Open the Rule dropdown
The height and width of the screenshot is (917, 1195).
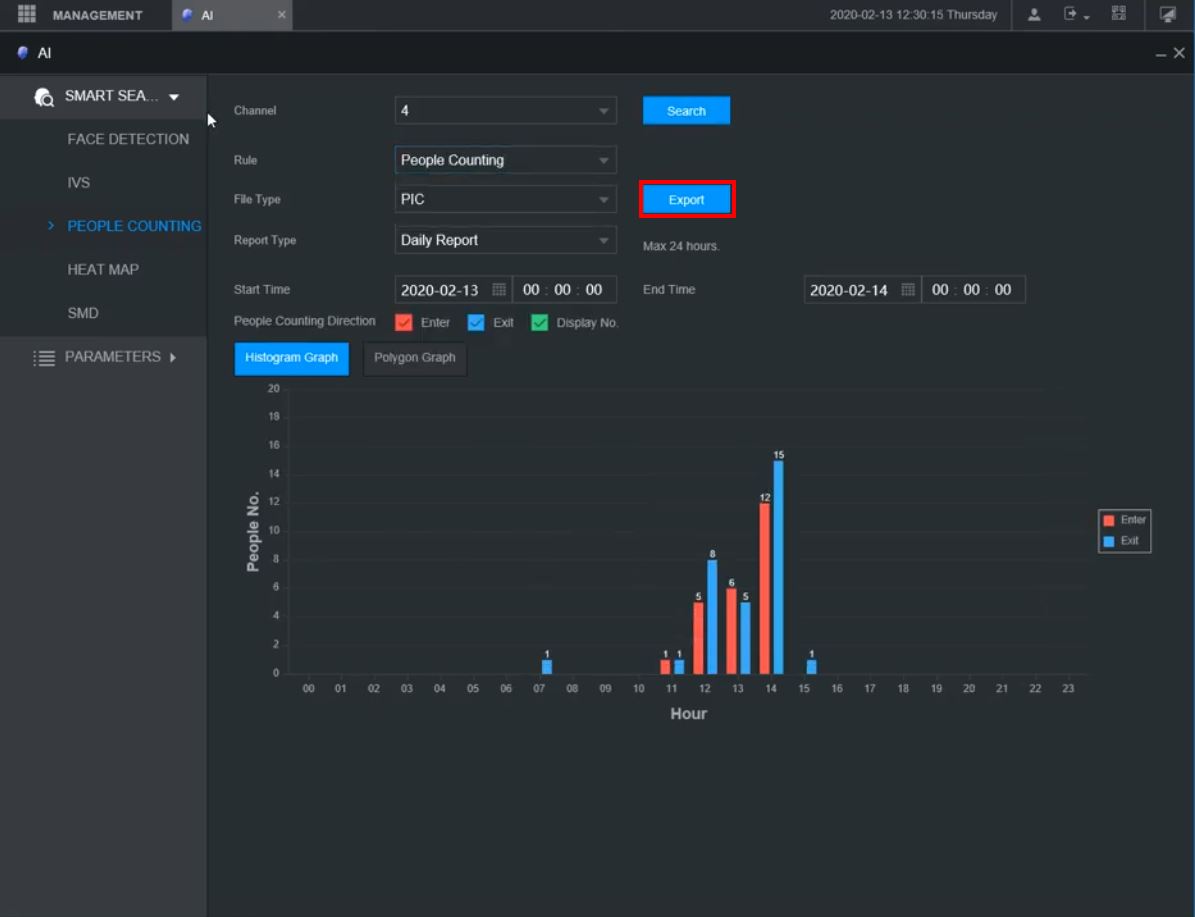(505, 160)
